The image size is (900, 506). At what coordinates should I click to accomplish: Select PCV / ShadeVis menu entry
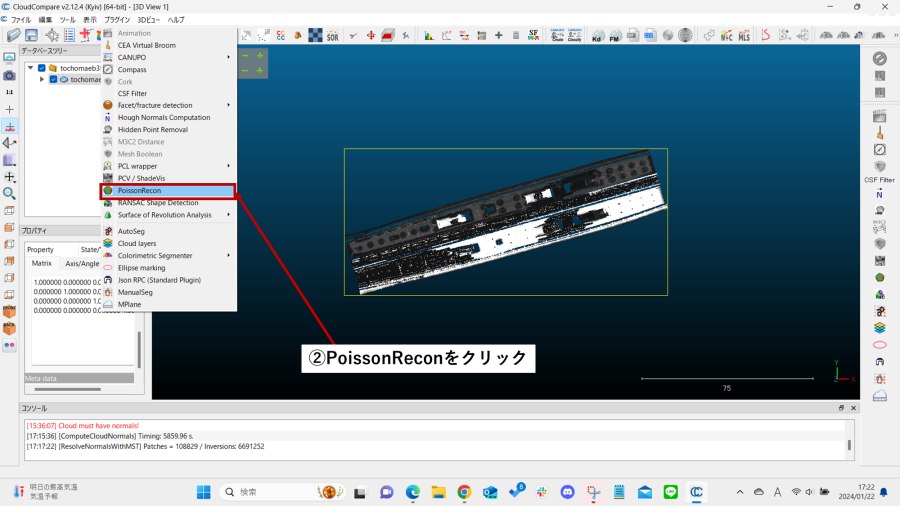pyautogui.click(x=168, y=178)
